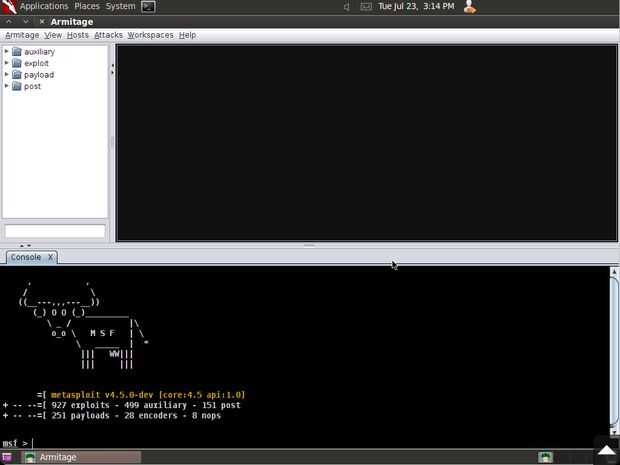Click the network connection tray icon
Screen dimensions: 620x465
[366, 7]
